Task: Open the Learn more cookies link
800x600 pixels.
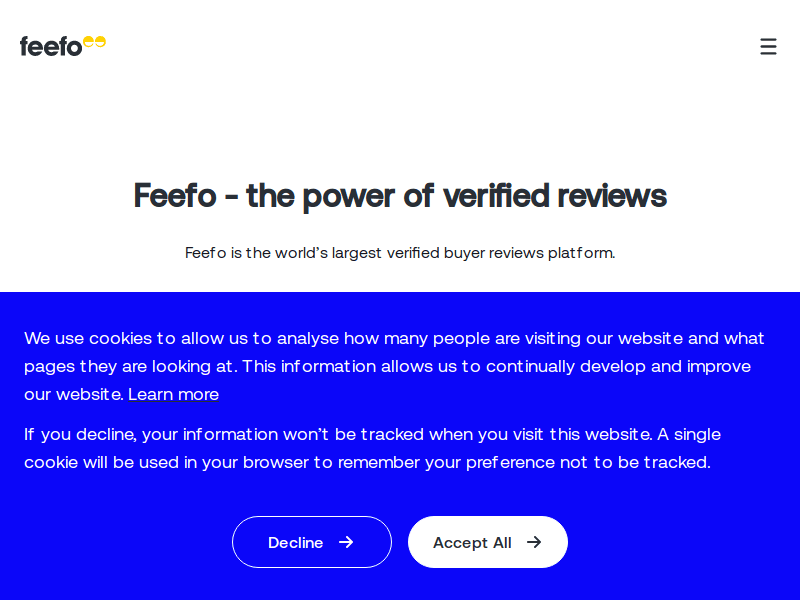Action: [x=174, y=394]
